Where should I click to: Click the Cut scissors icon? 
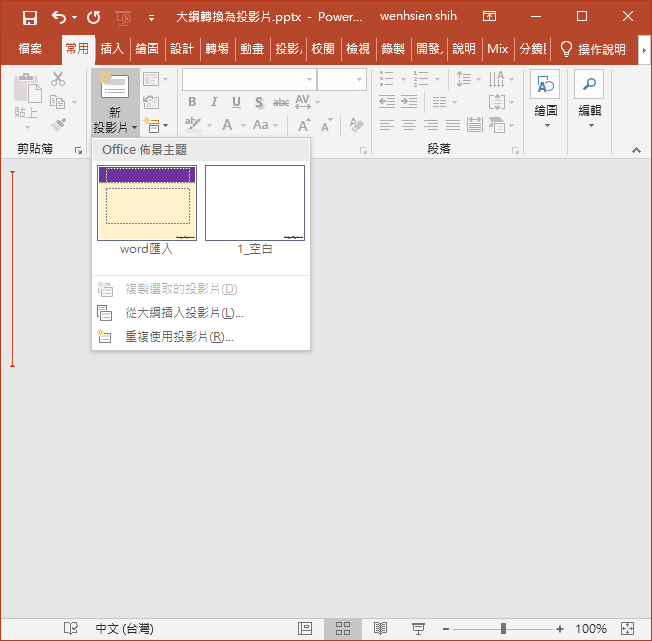(58, 79)
